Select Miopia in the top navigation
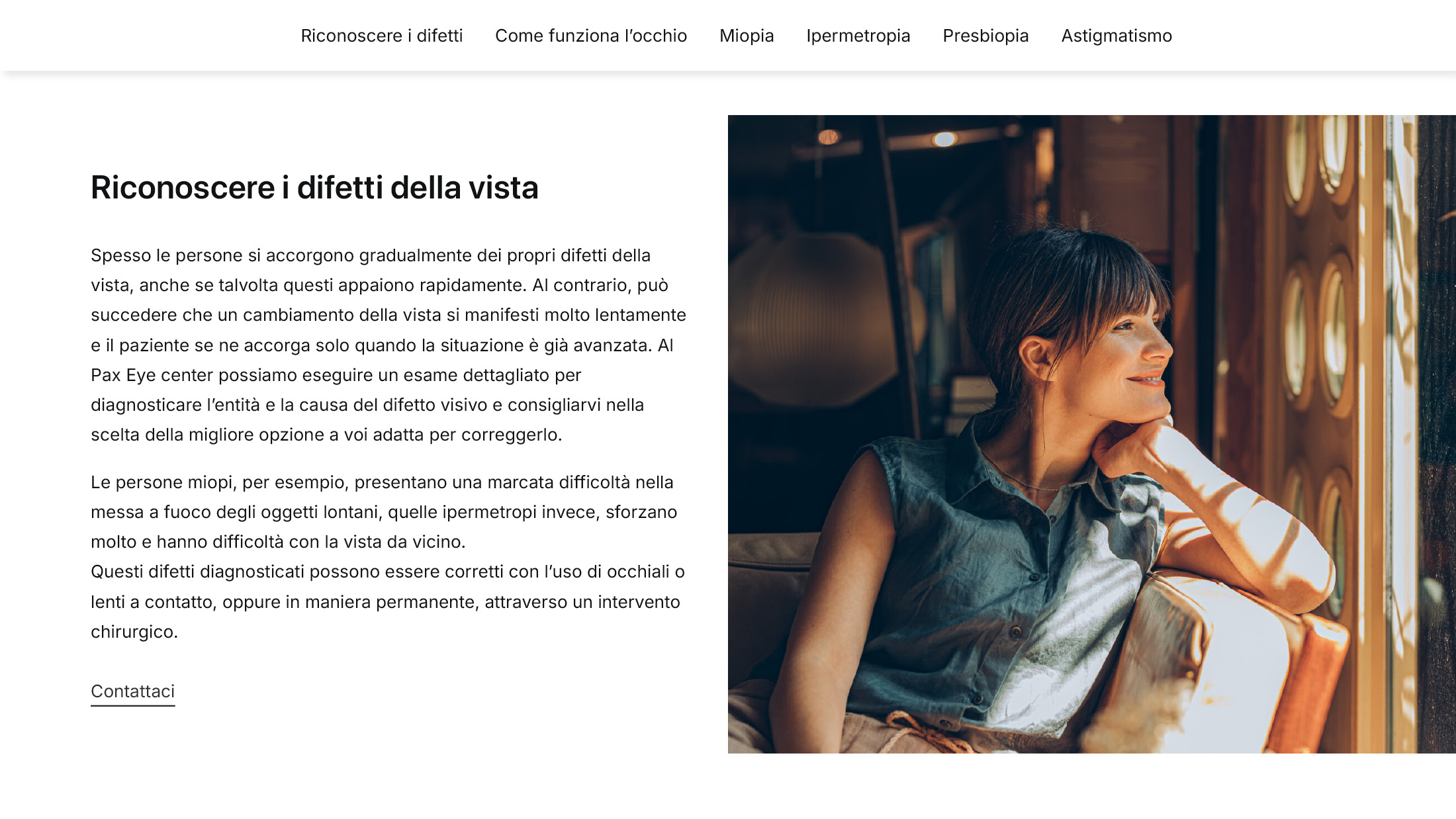The width and height of the screenshot is (1456, 819). pos(747,36)
